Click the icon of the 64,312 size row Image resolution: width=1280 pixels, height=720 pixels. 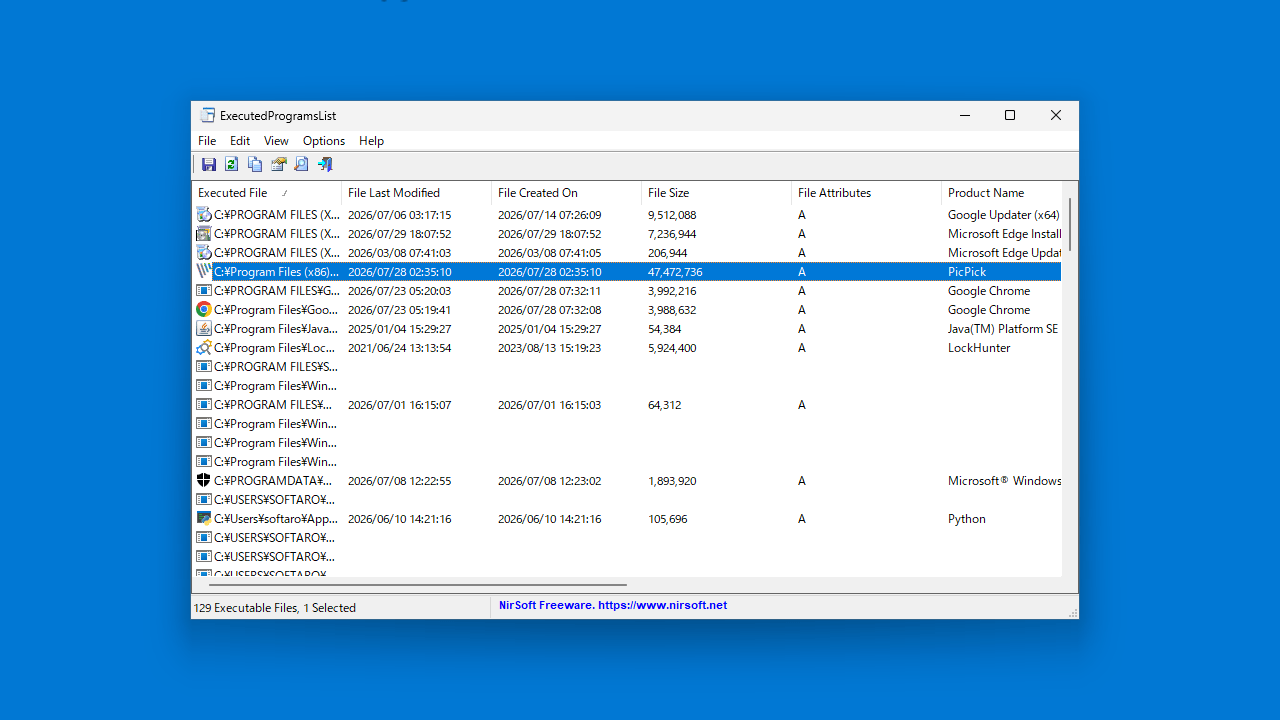click(204, 405)
